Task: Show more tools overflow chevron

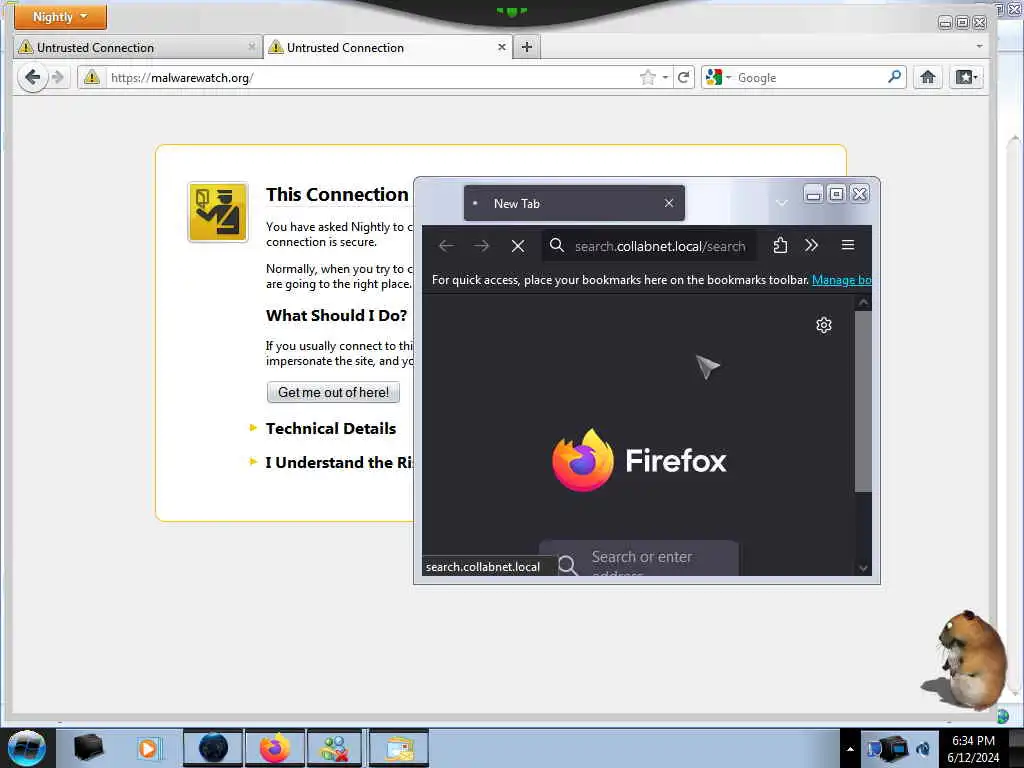Action: [811, 246]
